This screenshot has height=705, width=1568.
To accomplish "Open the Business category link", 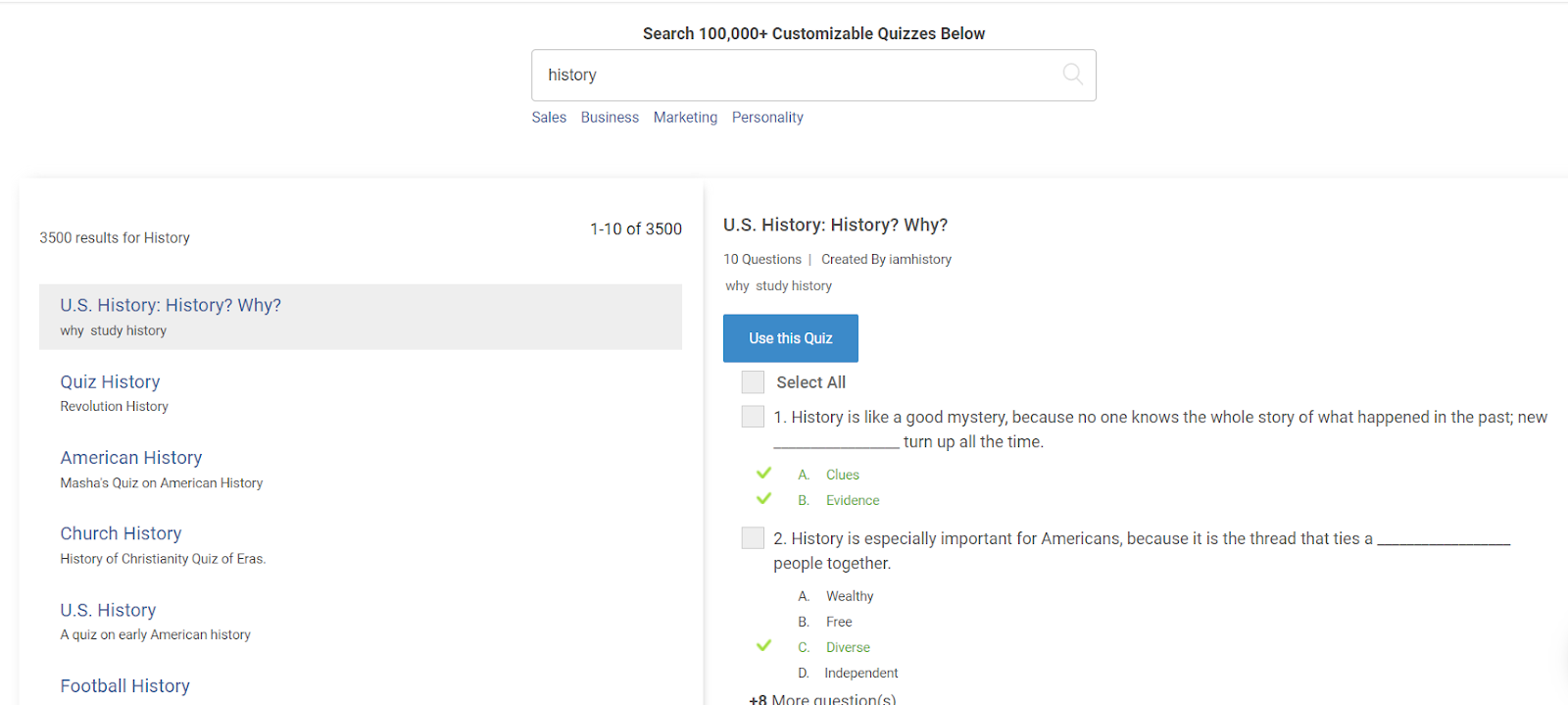I will coord(610,118).
